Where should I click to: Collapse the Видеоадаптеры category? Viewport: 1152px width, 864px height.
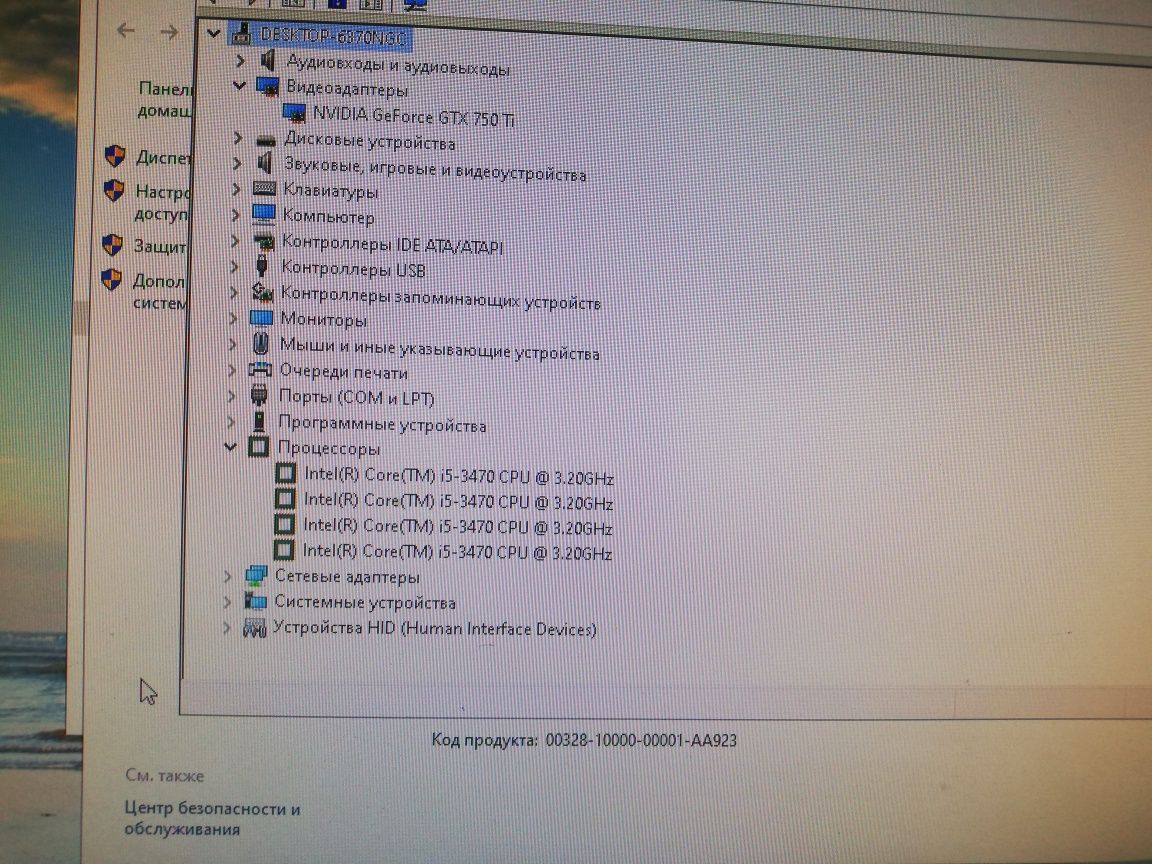[240, 85]
